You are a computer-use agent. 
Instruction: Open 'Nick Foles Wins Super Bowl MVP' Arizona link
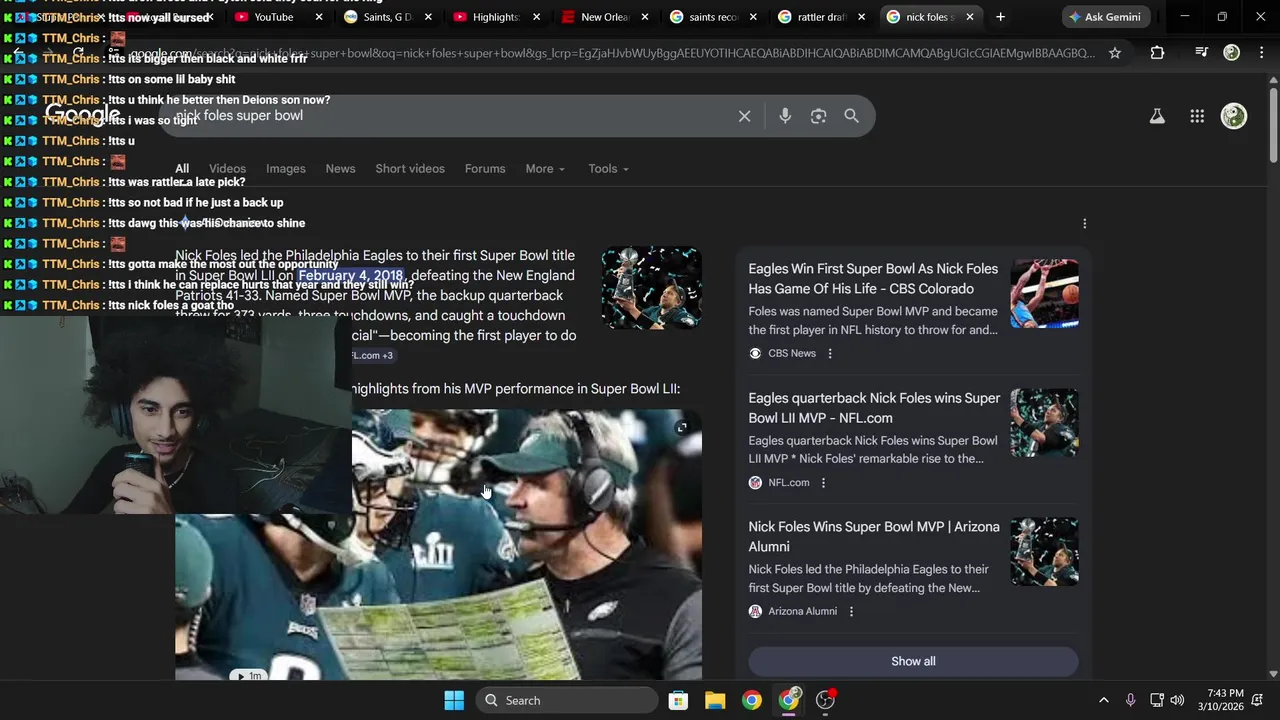874,537
